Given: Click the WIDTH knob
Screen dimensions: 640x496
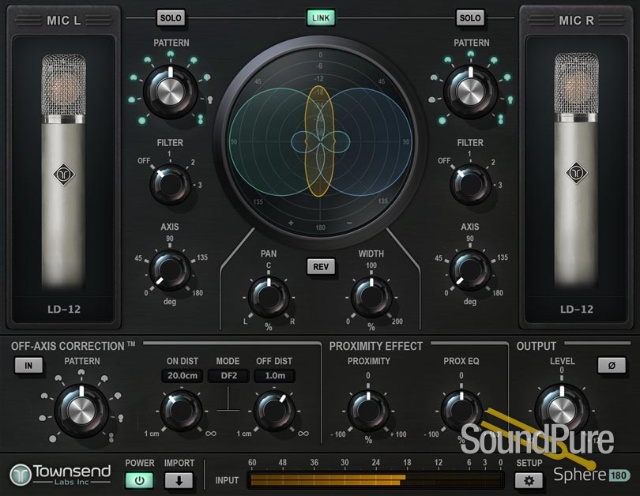Looking at the screenshot, I should (x=371, y=297).
